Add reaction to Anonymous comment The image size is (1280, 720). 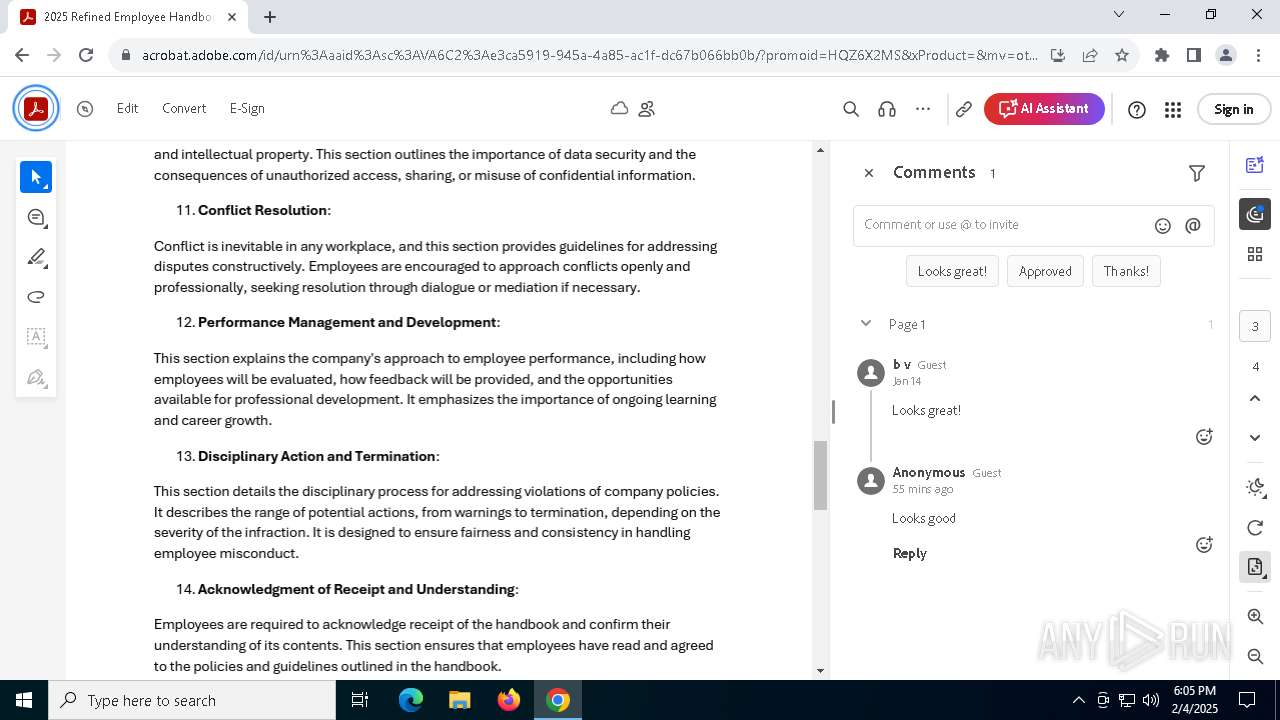1205,545
